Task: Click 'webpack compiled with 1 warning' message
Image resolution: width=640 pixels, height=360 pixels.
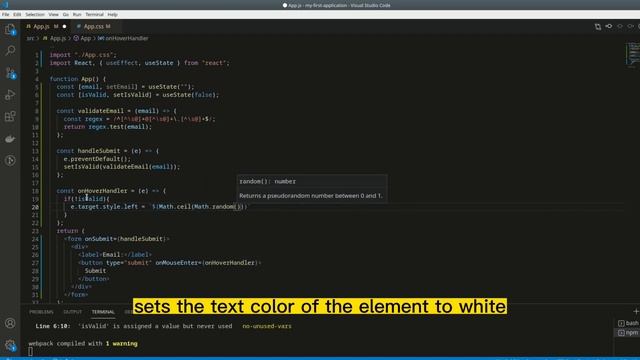Action: 83,344
